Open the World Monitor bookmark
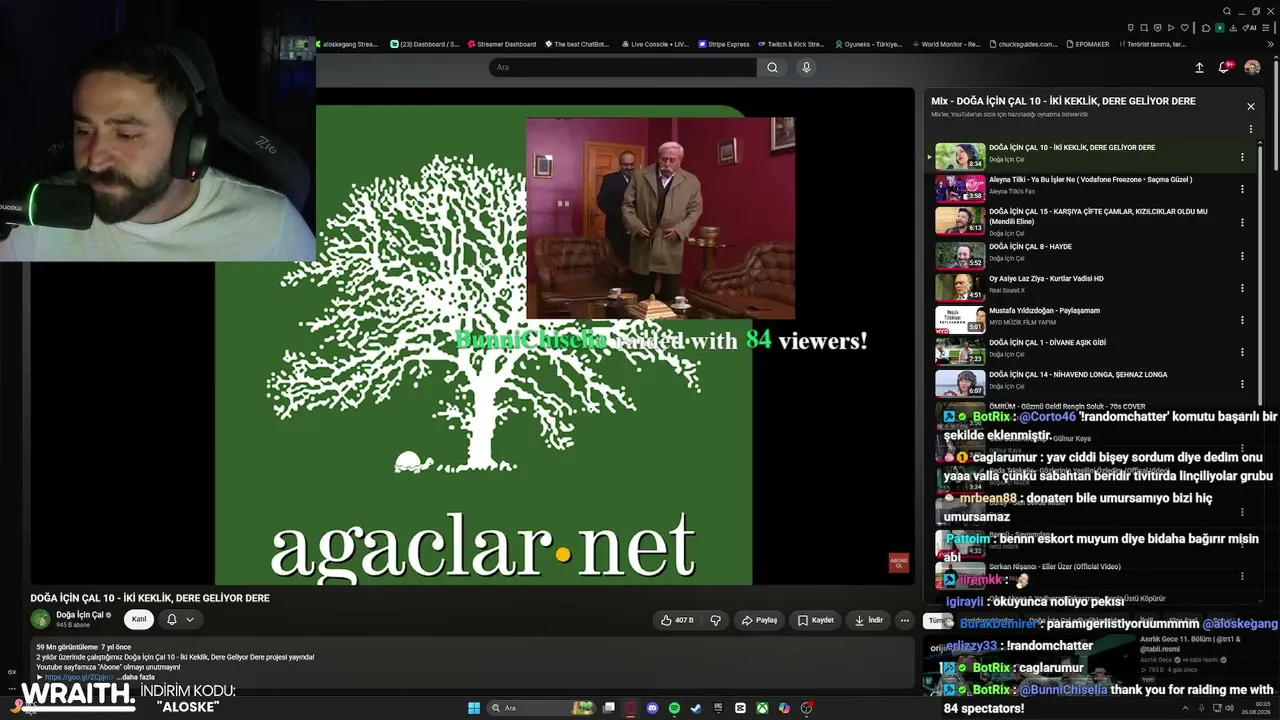1280x720 pixels. click(x=946, y=44)
